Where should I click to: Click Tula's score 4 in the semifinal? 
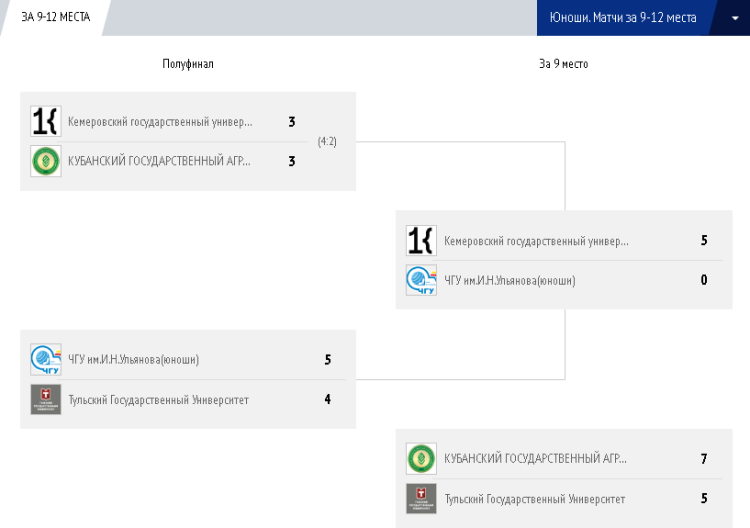pos(328,400)
